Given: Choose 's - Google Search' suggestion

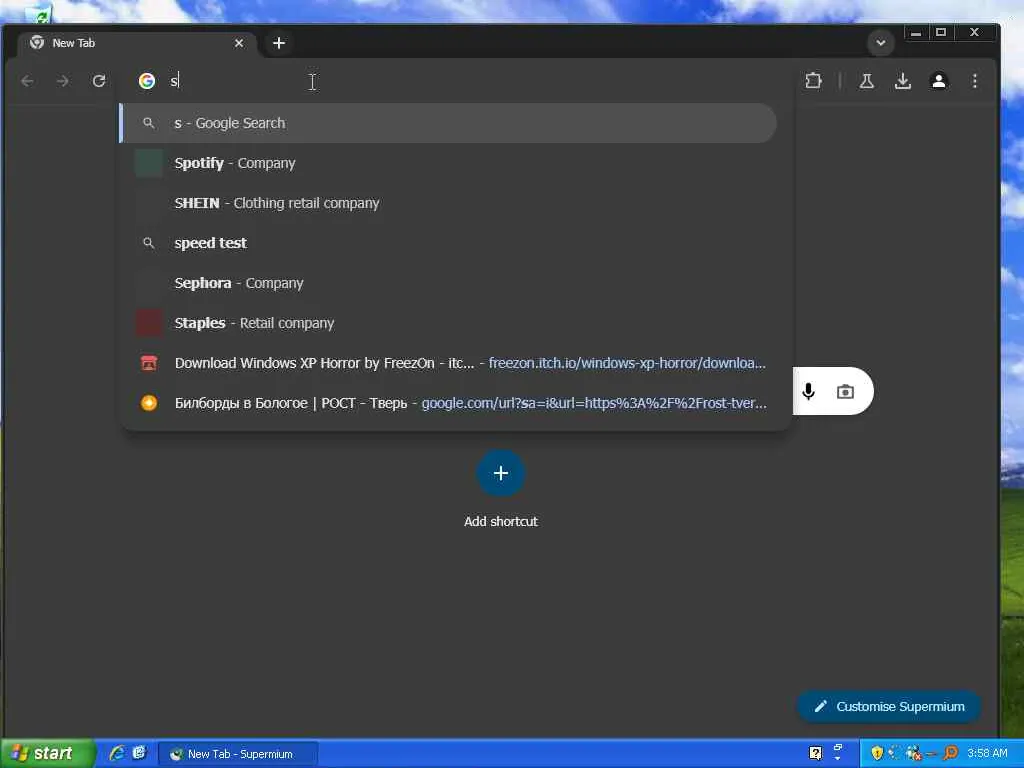Looking at the screenshot, I should (x=448, y=123).
